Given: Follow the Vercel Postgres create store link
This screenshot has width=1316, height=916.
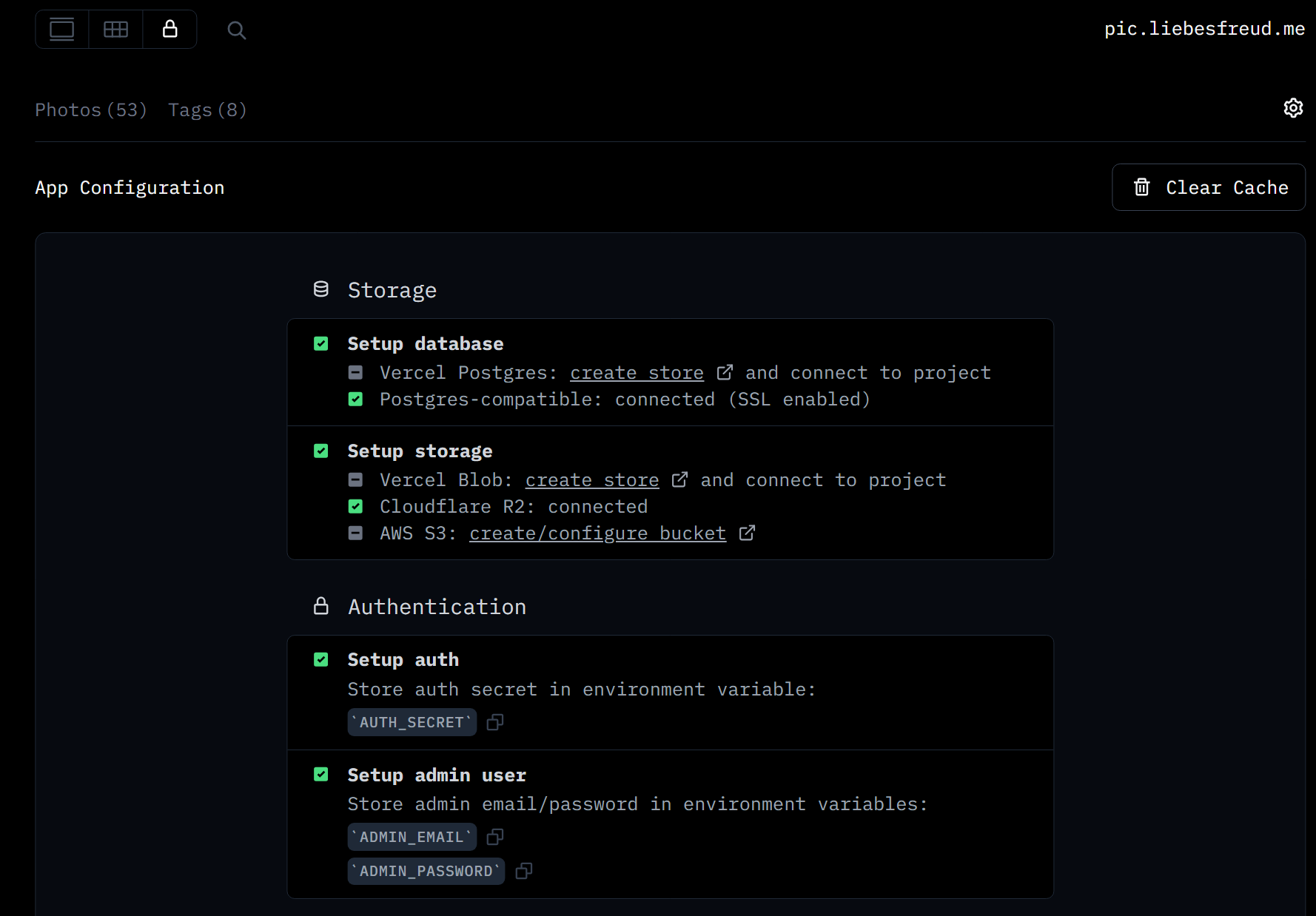Looking at the screenshot, I should (x=637, y=373).
